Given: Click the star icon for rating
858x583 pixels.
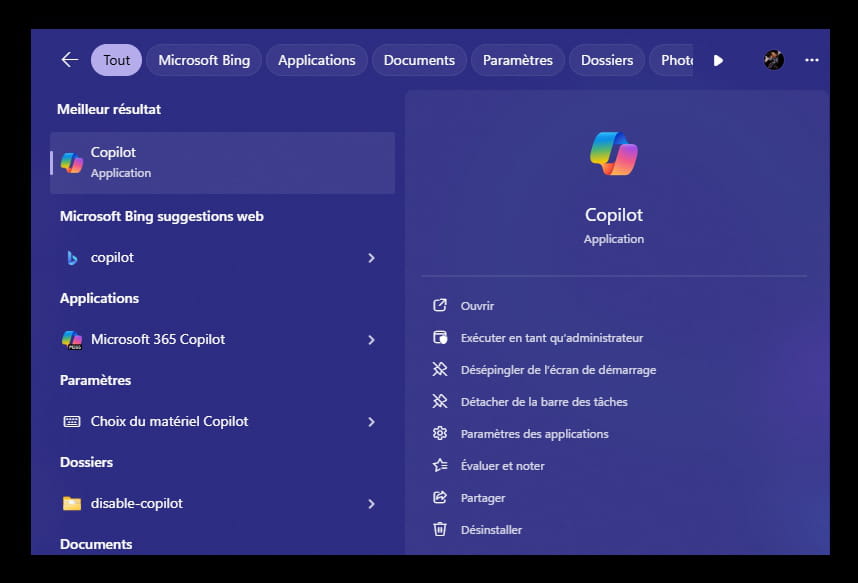Looking at the screenshot, I should pyautogui.click(x=440, y=465).
